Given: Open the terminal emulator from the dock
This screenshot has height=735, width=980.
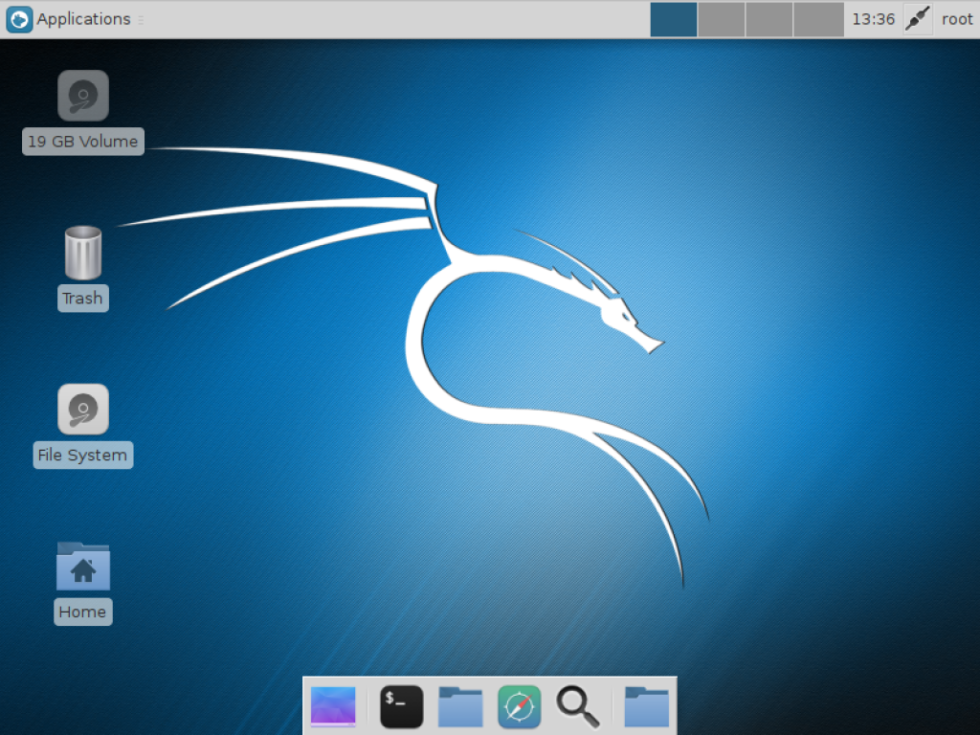Looking at the screenshot, I should [x=401, y=706].
